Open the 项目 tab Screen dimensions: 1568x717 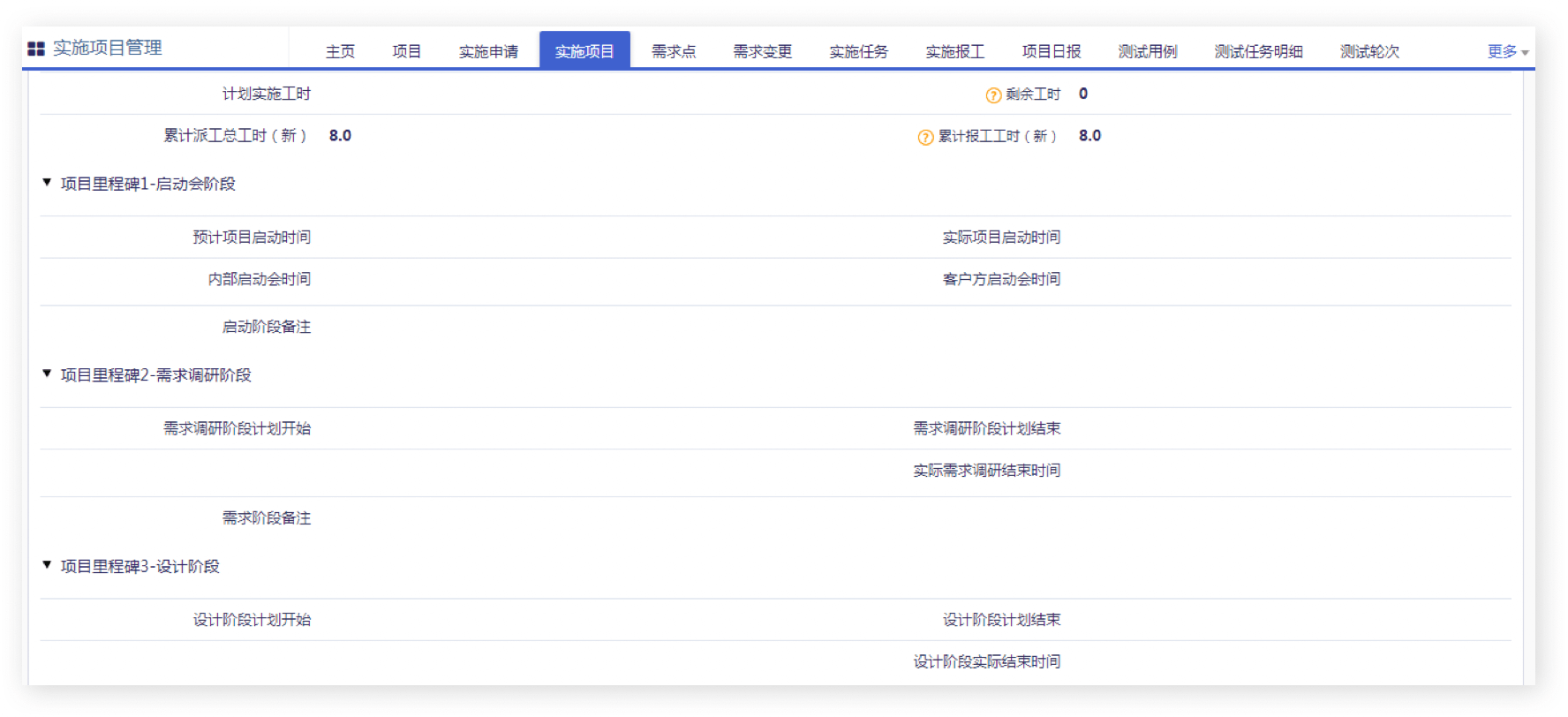point(406,51)
